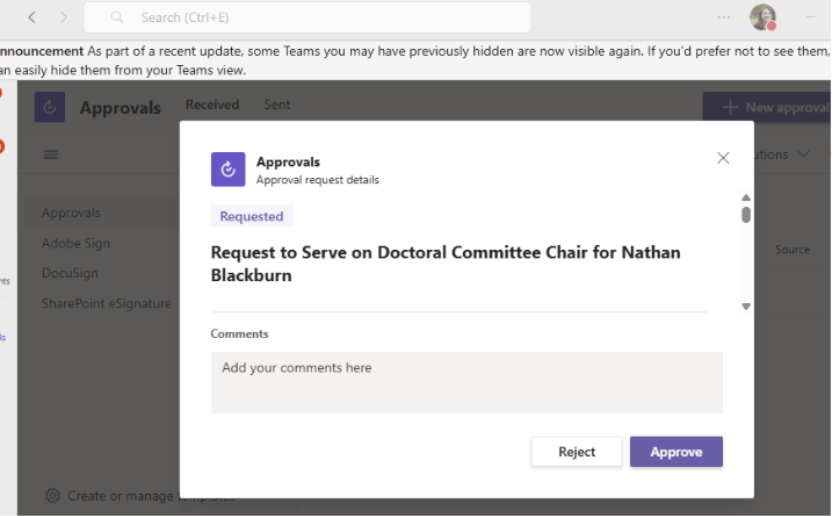Select Adobe Sign in the left list
Image resolution: width=832 pixels, height=516 pixels.
pos(76,243)
